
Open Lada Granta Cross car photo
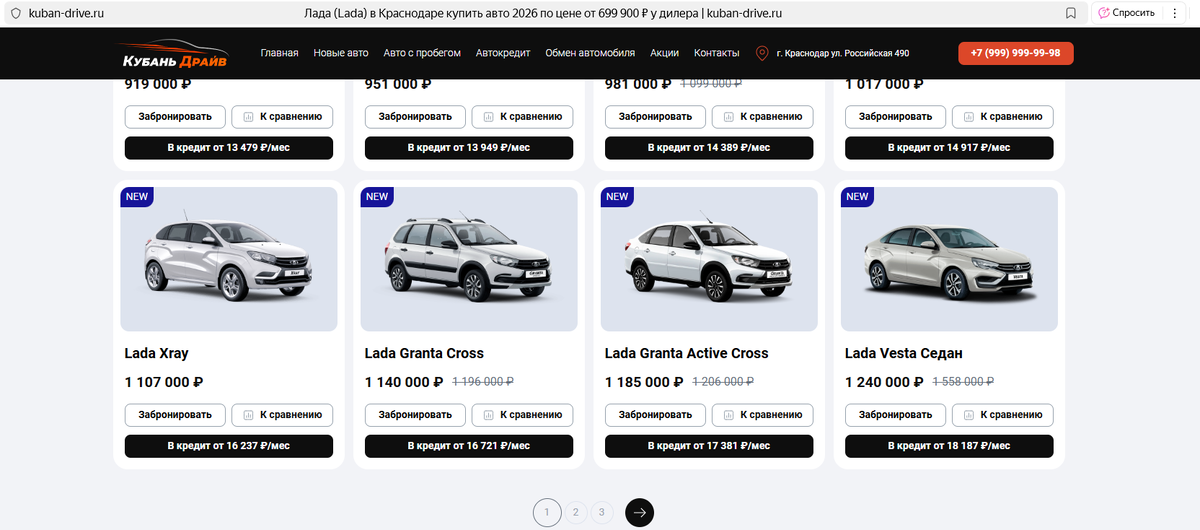click(469, 259)
